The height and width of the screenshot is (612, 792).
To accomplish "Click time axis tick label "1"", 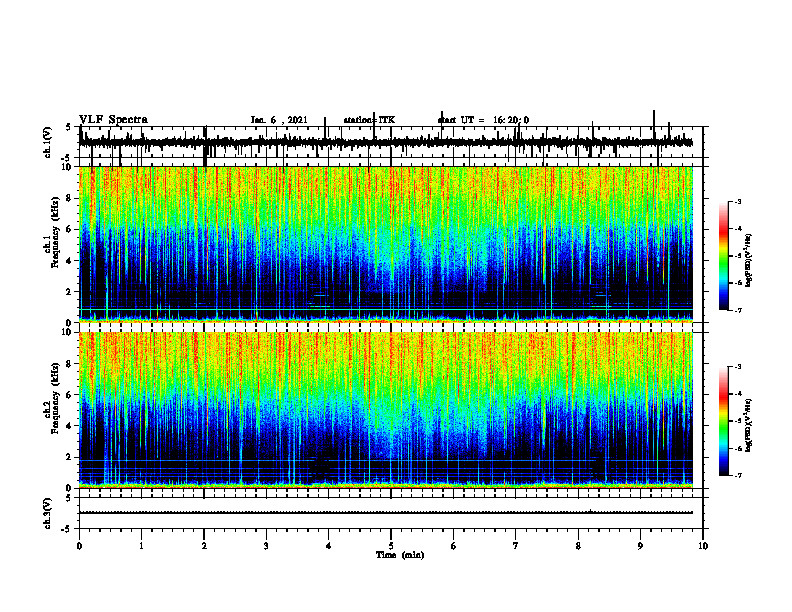I will tap(141, 546).
